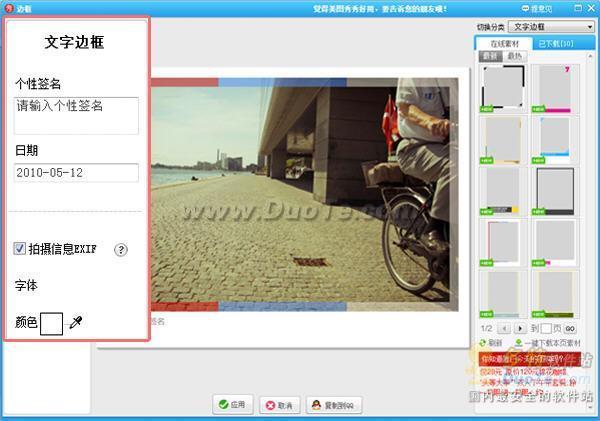
Task: Click the 提意见 feedback speech icon
Action: point(525,8)
